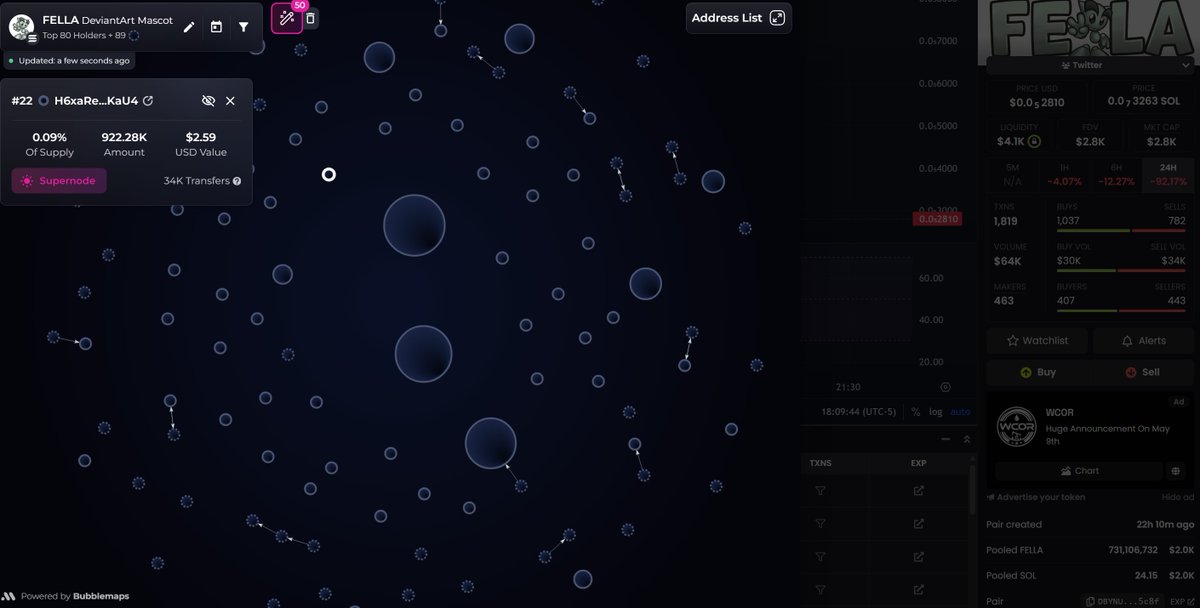Activate the magic wand tool with 50 badge
Viewport: 1200px width, 608px height.
point(287,18)
